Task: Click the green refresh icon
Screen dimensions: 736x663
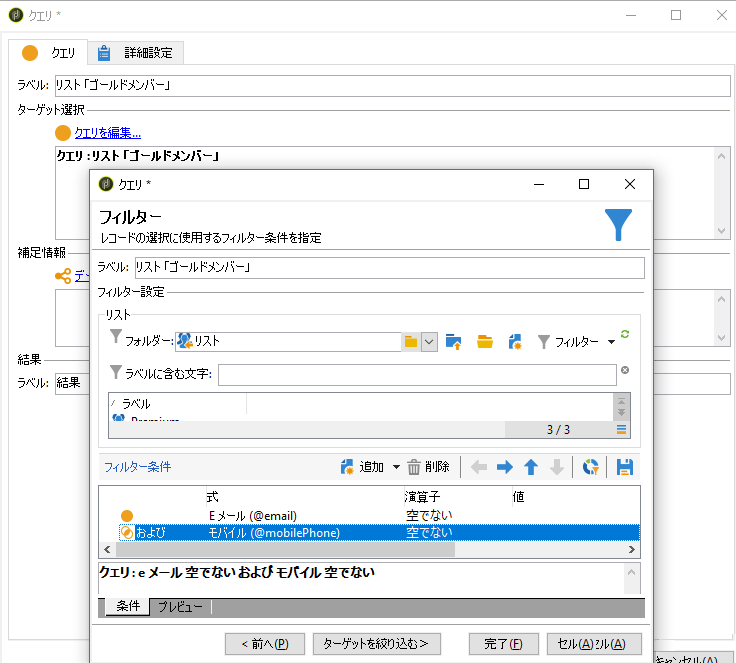Action: [x=625, y=334]
